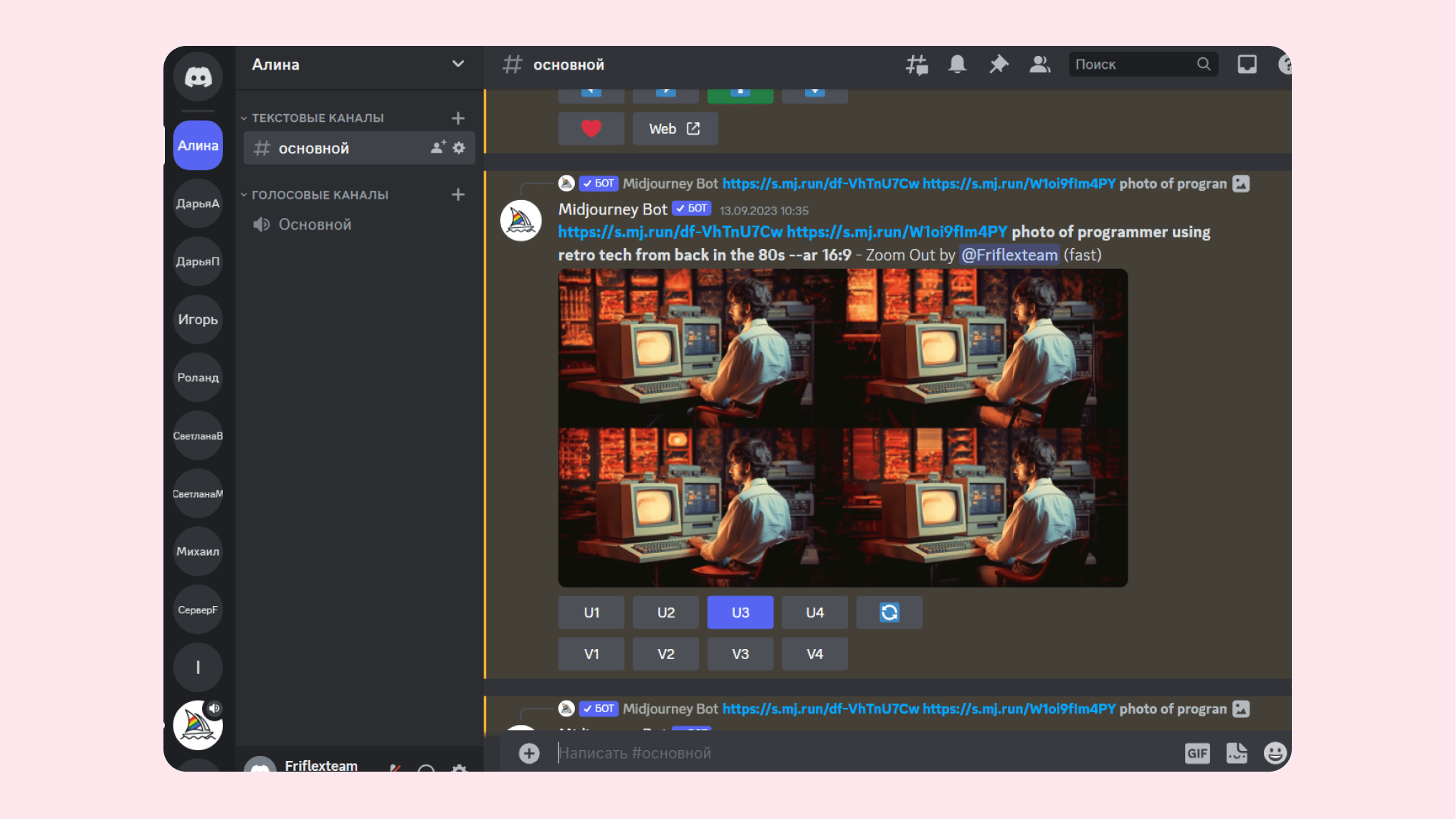Show the member list icon
The width and height of the screenshot is (1456, 819).
pyautogui.click(x=1039, y=65)
